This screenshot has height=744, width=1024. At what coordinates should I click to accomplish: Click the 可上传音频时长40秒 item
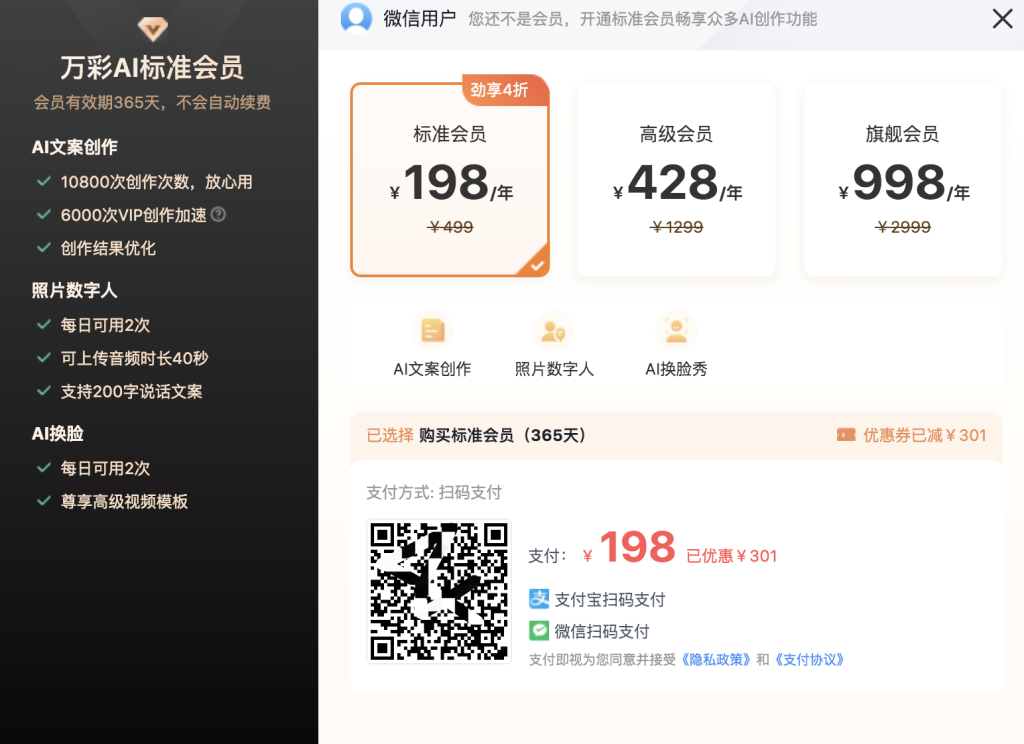[x=134, y=359]
